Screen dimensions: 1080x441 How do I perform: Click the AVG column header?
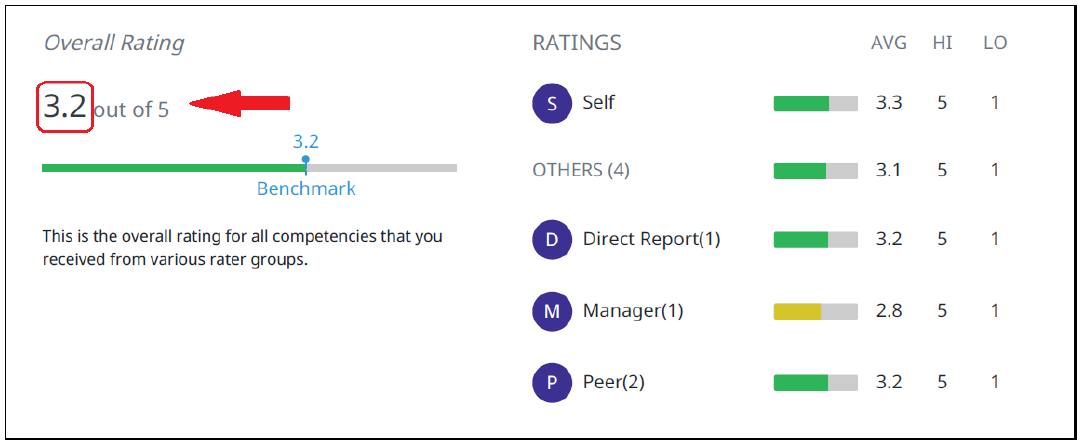pos(889,43)
